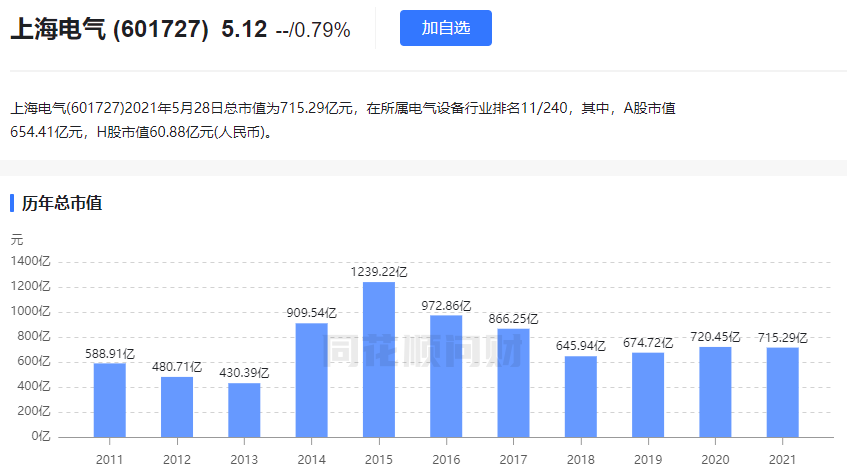The image size is (847, 475).
Task: Click the --/0.79% change value
Action: point(313,30)
